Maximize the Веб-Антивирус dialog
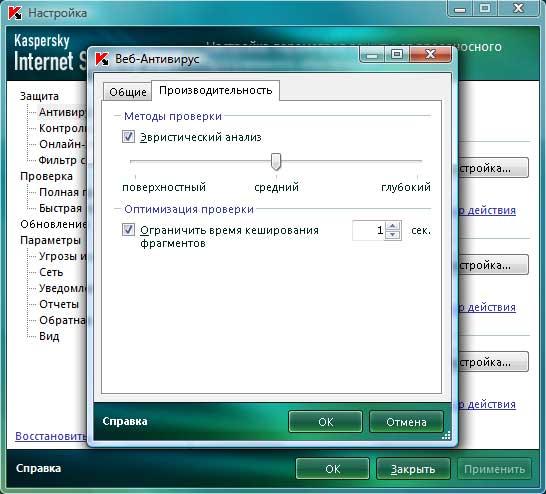The width and height of the screenshot is (546, 494). [x=397, y=54]
